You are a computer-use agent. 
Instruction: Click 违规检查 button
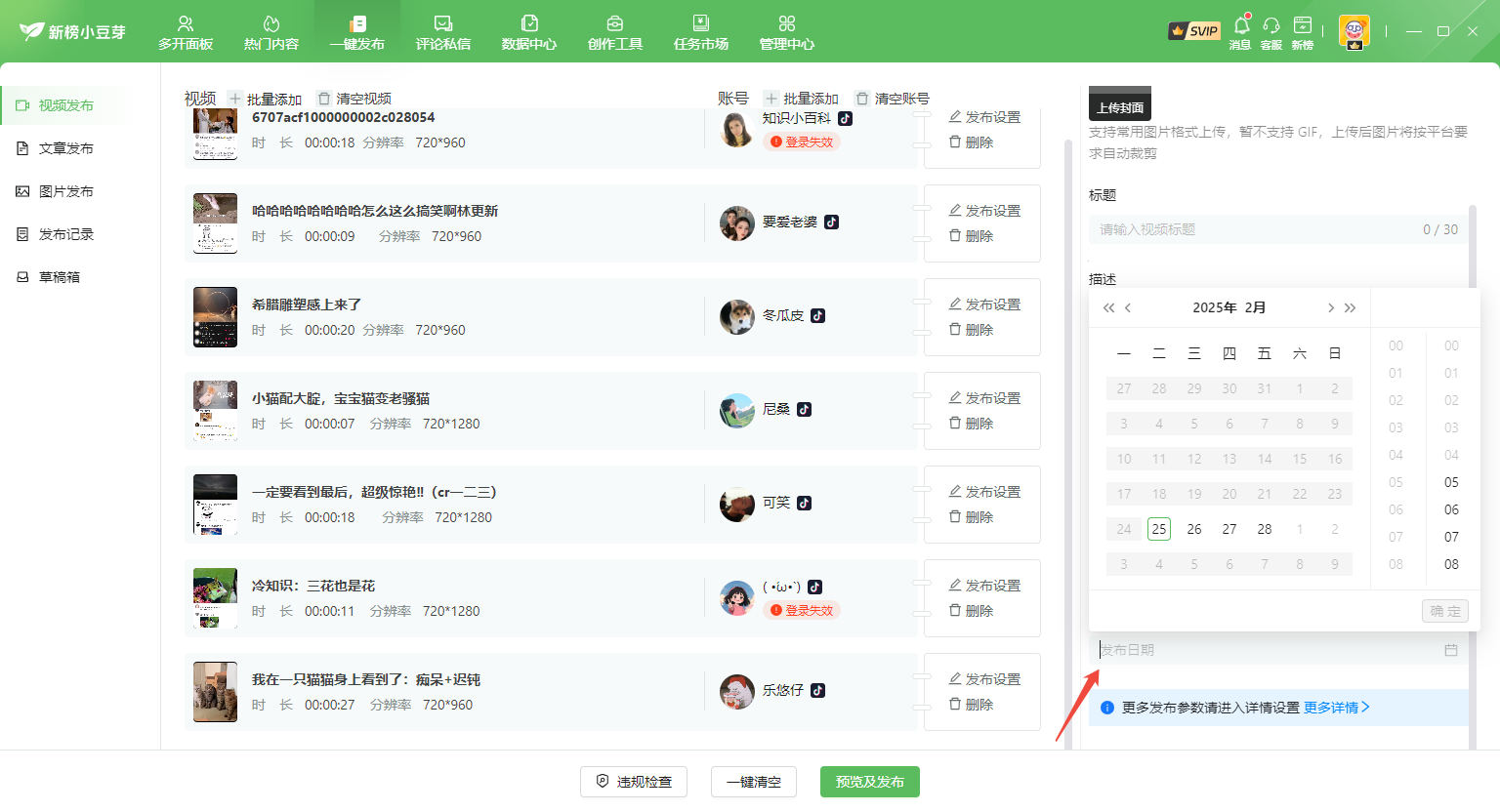coord(634,782)
